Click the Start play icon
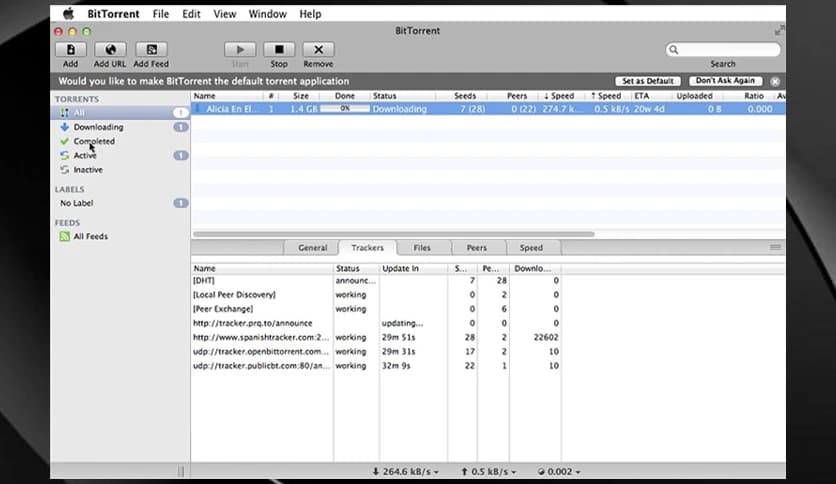Screen dimensions: 836x484 [240, 50]
